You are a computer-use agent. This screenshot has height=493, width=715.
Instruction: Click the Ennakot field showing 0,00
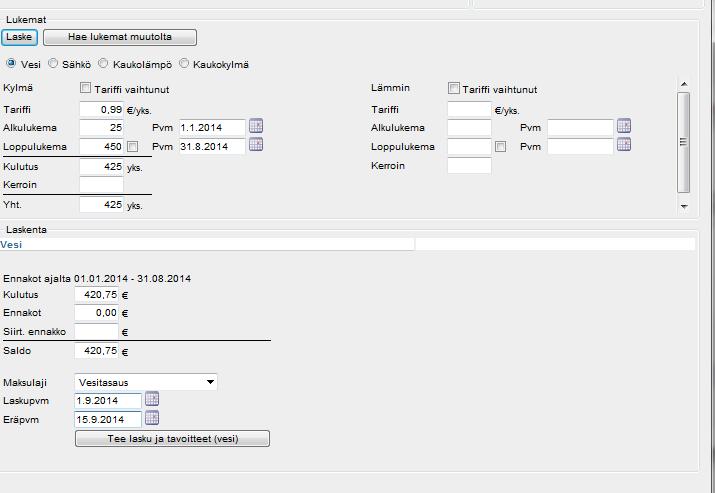[x=96, y=313]
